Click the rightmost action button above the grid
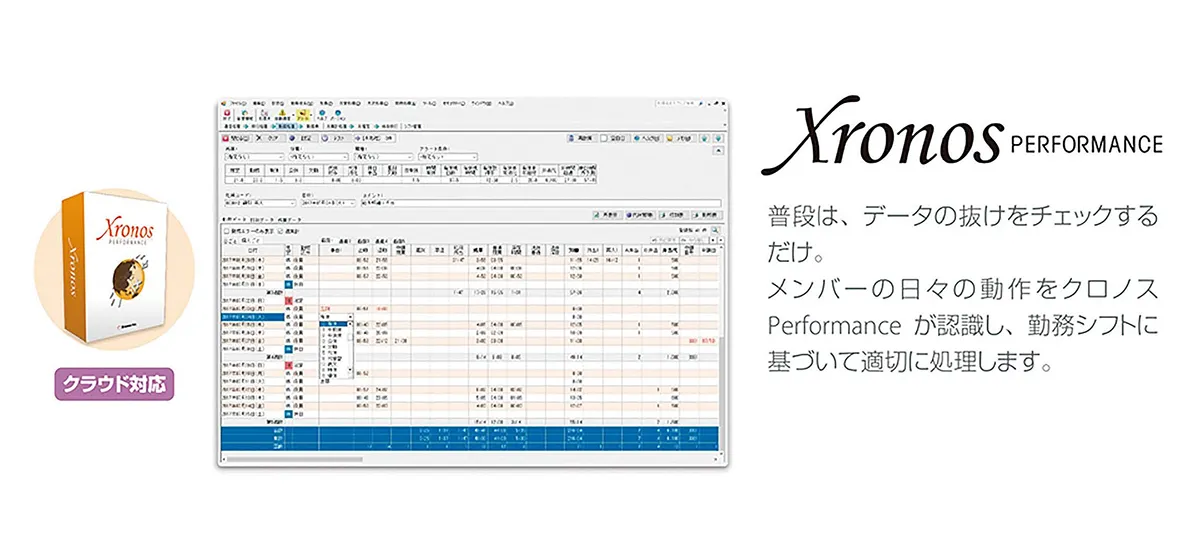The width and height of the screenshot is (1200, 553). point(706,215)
